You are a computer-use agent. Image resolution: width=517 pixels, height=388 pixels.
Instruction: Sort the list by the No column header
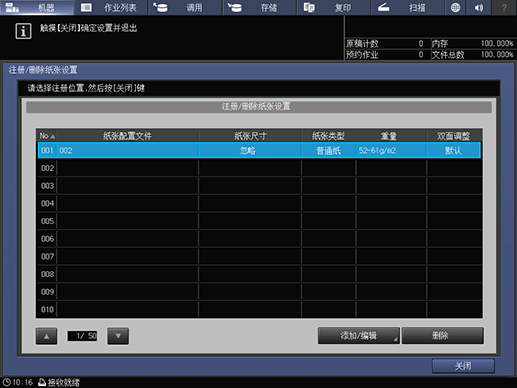[x=47, y=136]
